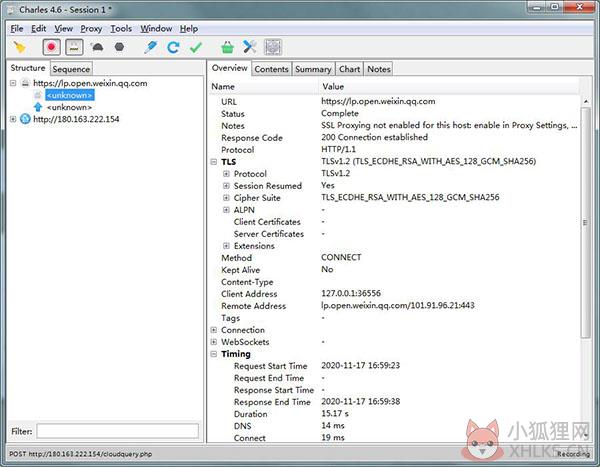Select the second <unknown> request with up arrow
The height and width of the screenshot is (467, 600).
pyautogui.click(x=69, y=107)
